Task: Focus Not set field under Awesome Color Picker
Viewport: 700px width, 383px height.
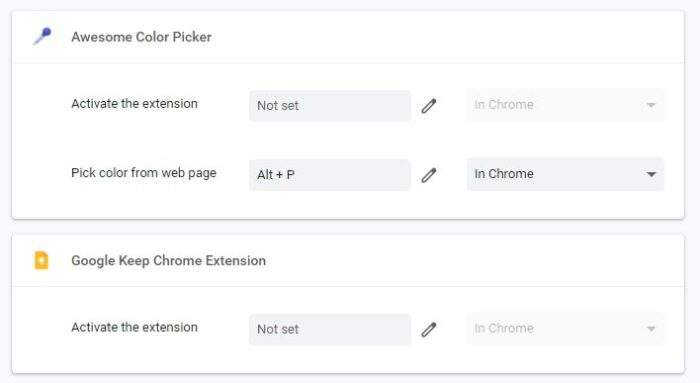Action: (x=330, y=106)
